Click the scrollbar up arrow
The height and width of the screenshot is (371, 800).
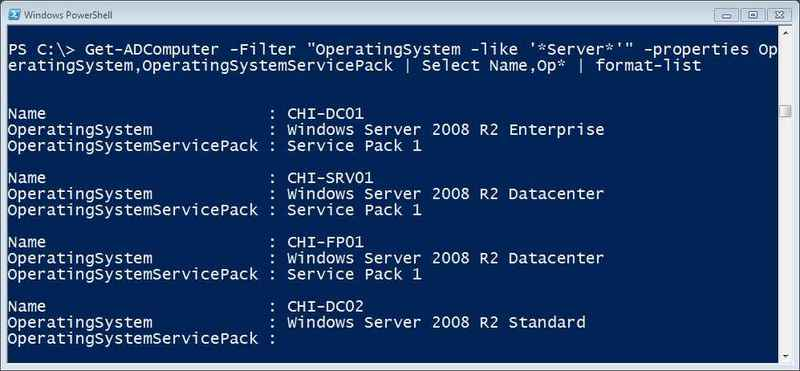786,32
